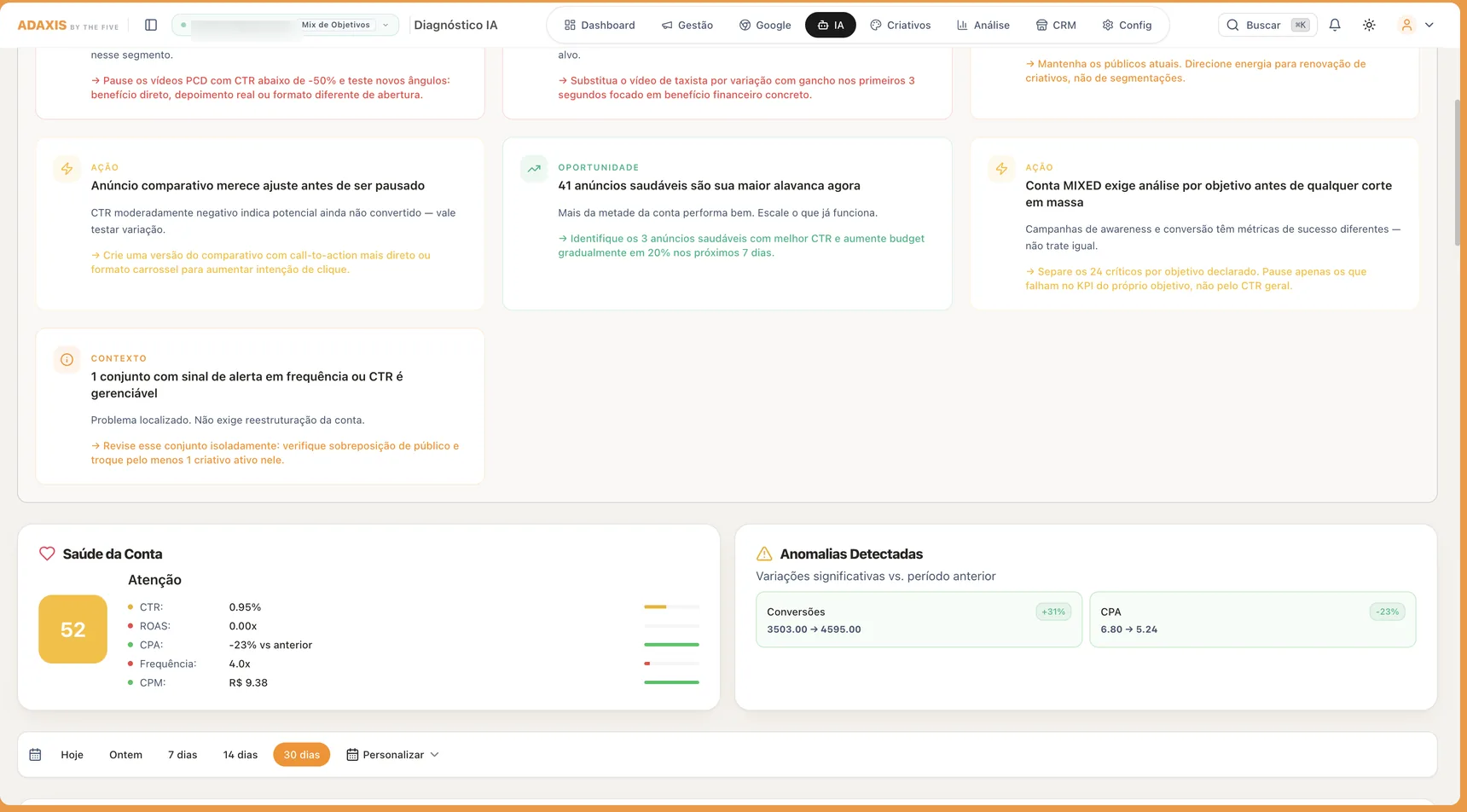Go to the CRM tab
1467x812 pixels.
click(1056, 25)
